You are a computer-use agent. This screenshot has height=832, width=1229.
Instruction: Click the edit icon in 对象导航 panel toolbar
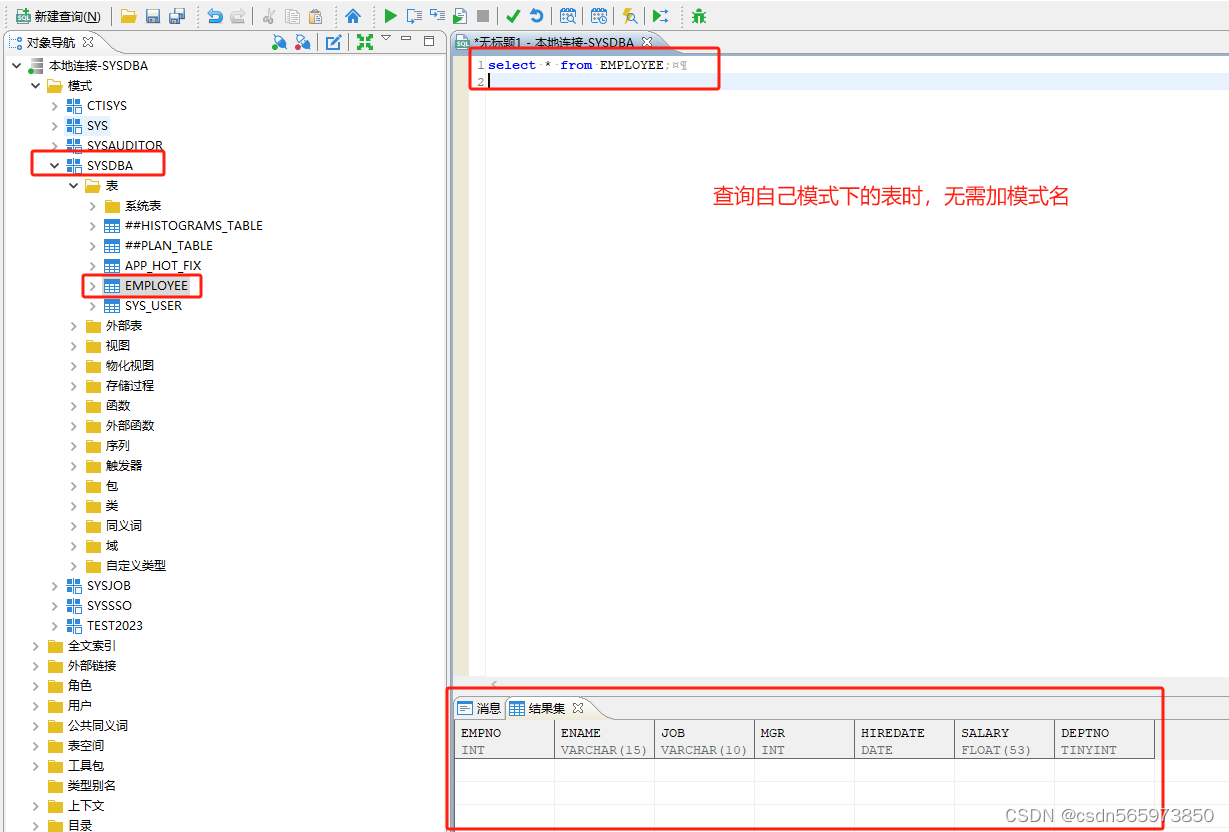[x=334, y=41]
